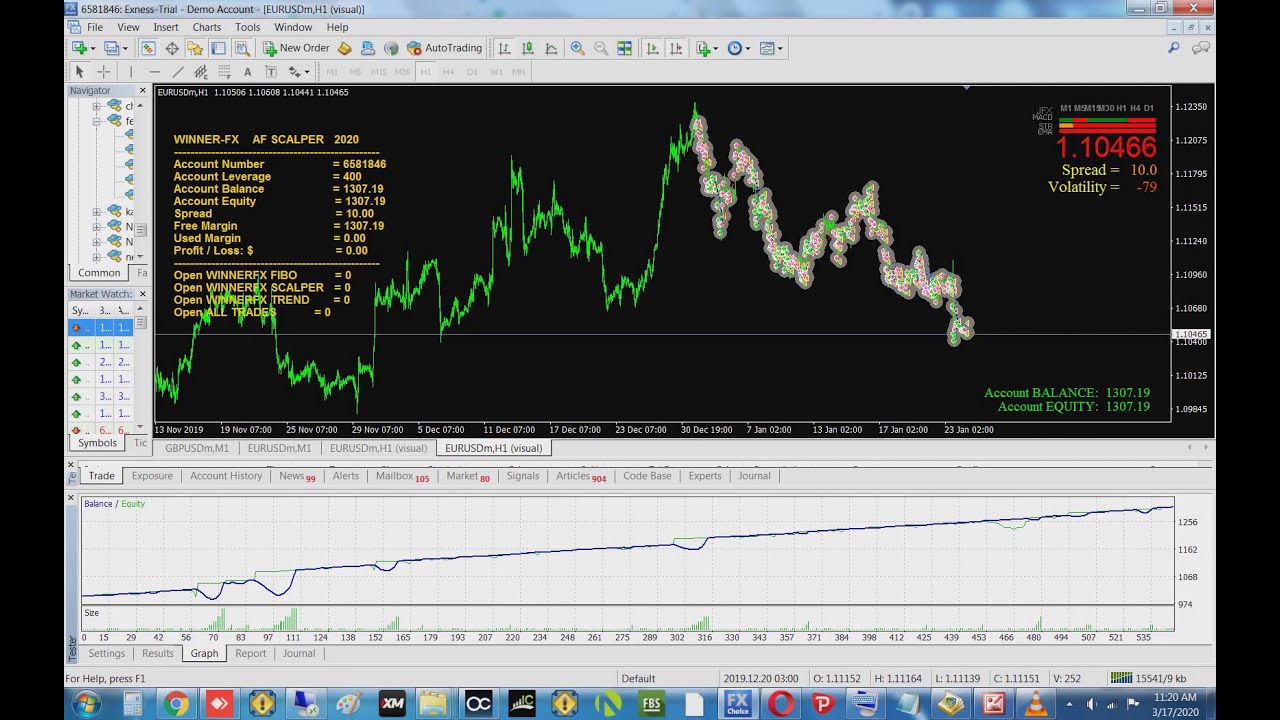1280x720 pixels.
Task: Select the Fibonacci retracement tool
Action: pyautogui.click(x=224, y=72)
